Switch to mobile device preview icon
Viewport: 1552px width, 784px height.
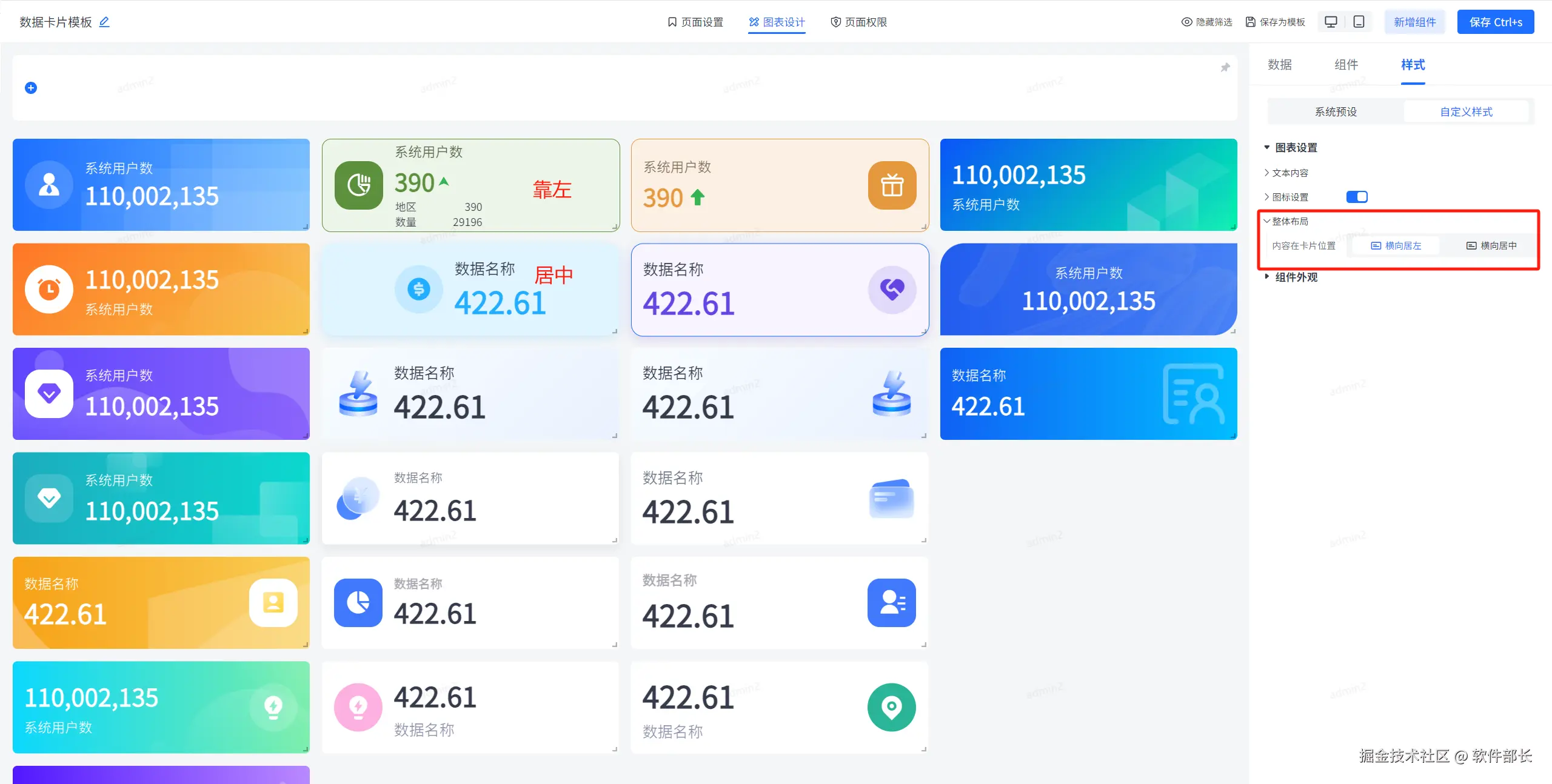click(x=1359, y=22)
